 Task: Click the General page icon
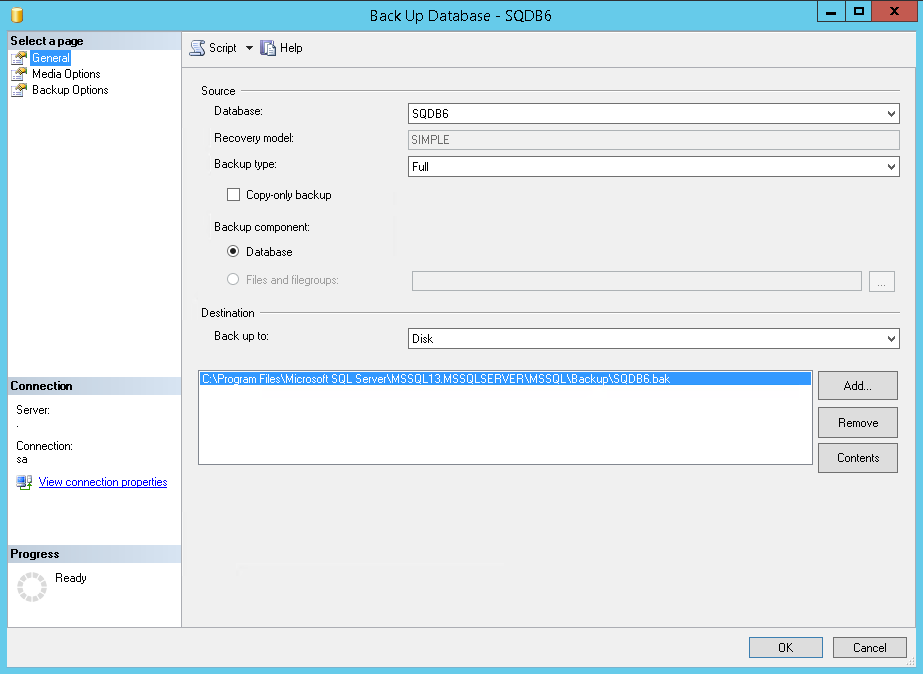[20, 58]
